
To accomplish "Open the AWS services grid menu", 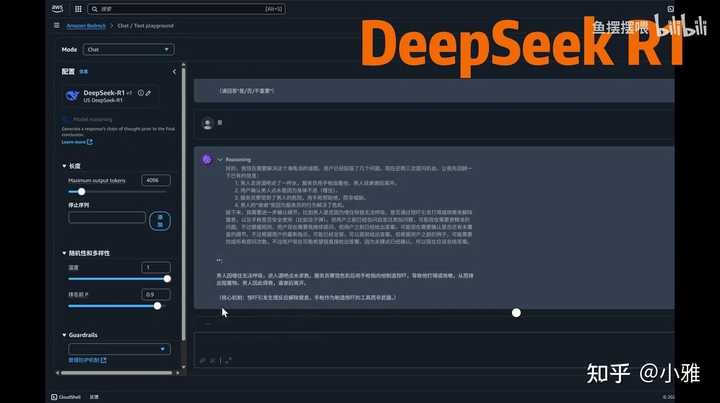I will coord(79,9).
